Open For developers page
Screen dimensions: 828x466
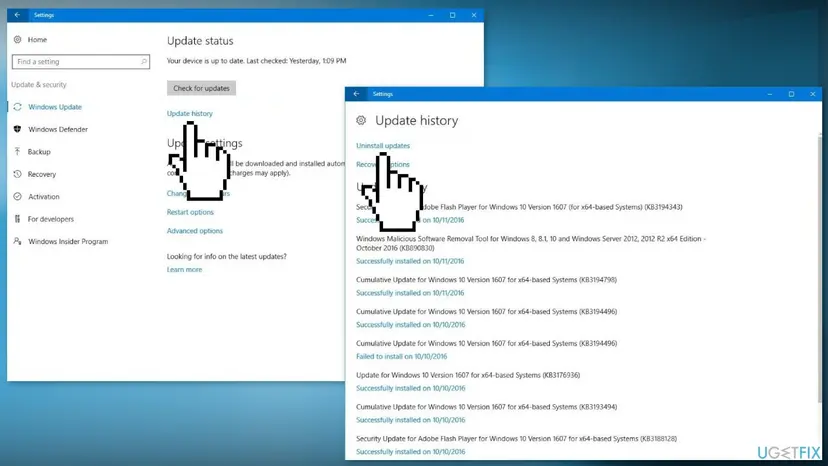(x=51, y=219)
